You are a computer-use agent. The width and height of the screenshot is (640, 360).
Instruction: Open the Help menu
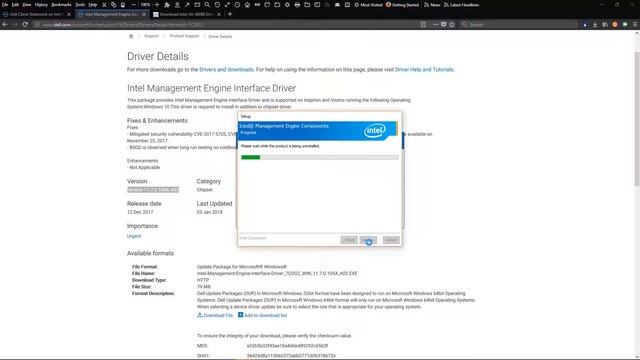click(x=93, y=5)
